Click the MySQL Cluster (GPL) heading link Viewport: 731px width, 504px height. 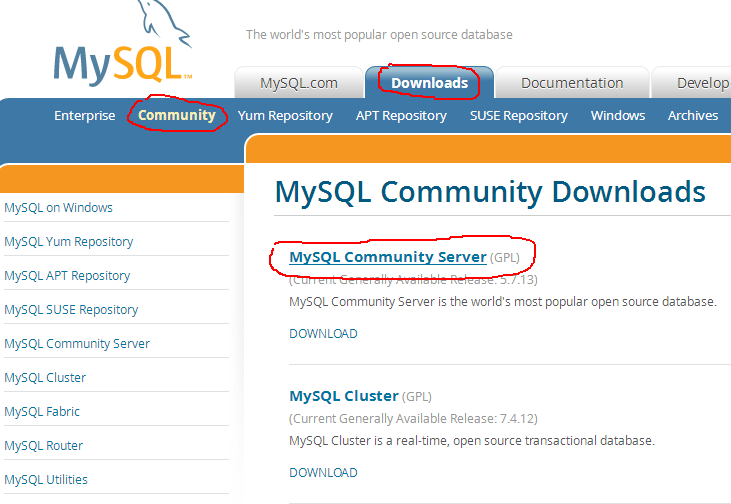tap(344, 396)
